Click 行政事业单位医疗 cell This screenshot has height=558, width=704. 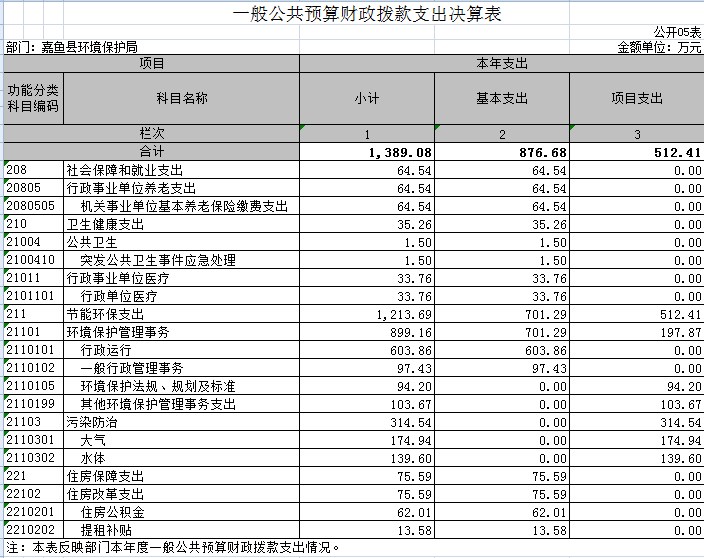182,278
